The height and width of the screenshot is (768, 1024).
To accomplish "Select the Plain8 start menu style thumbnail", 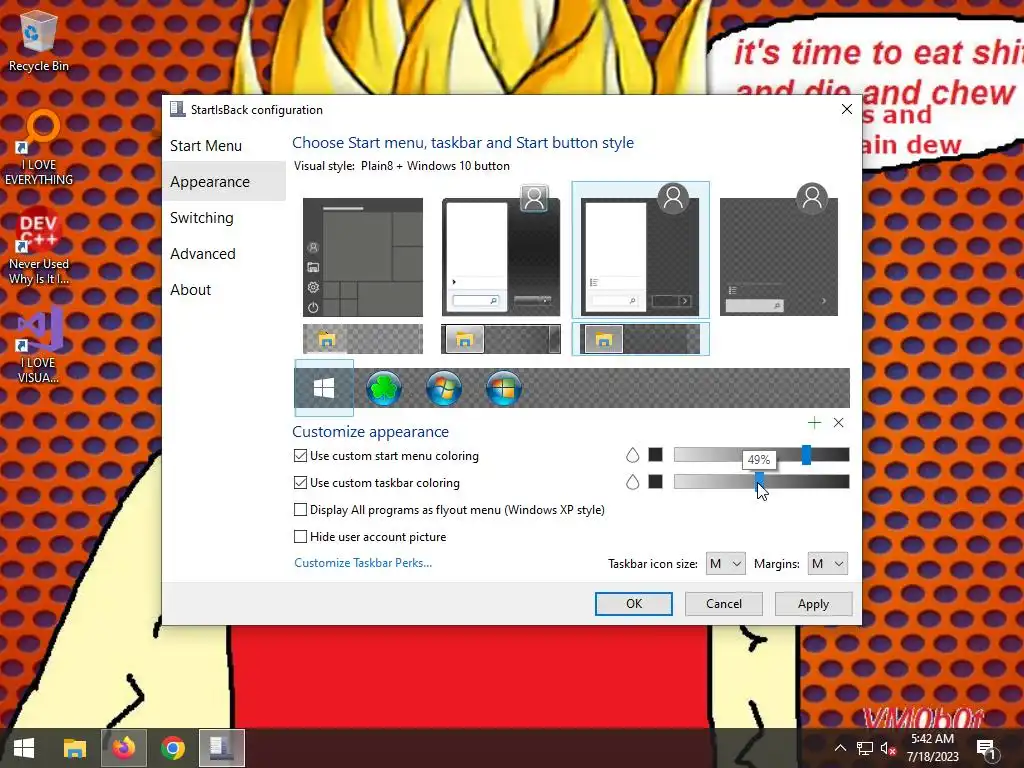I will [x=640, y=250].
